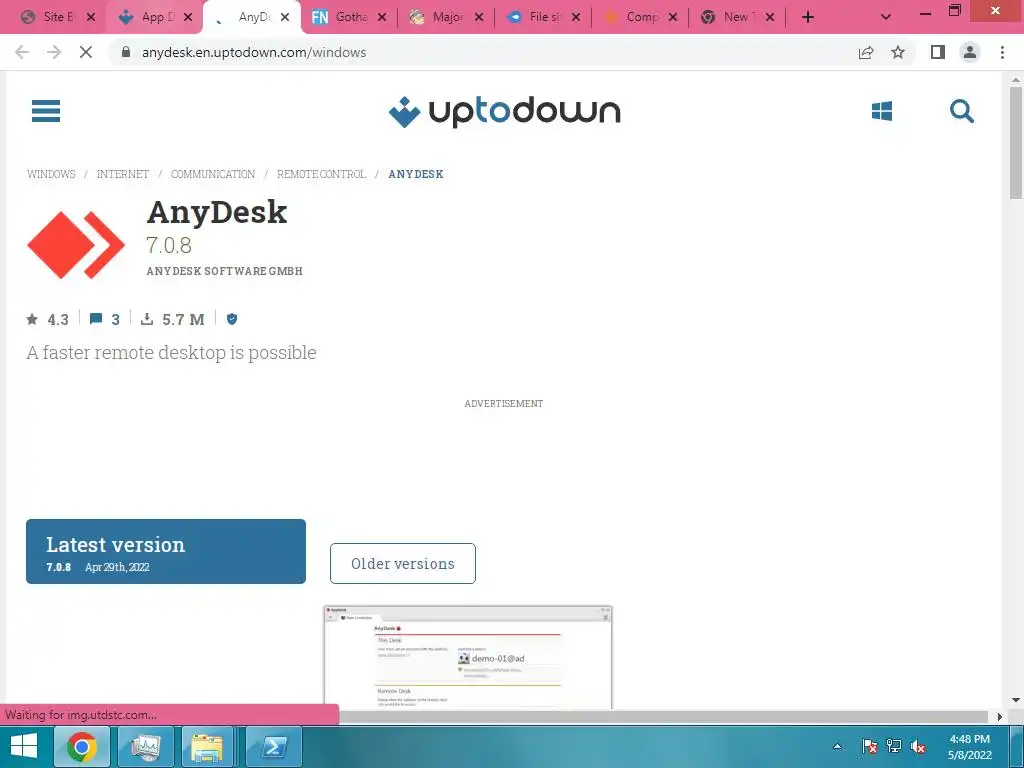
Task: Click the Uptodown logo
Action: tap(504, 112)
